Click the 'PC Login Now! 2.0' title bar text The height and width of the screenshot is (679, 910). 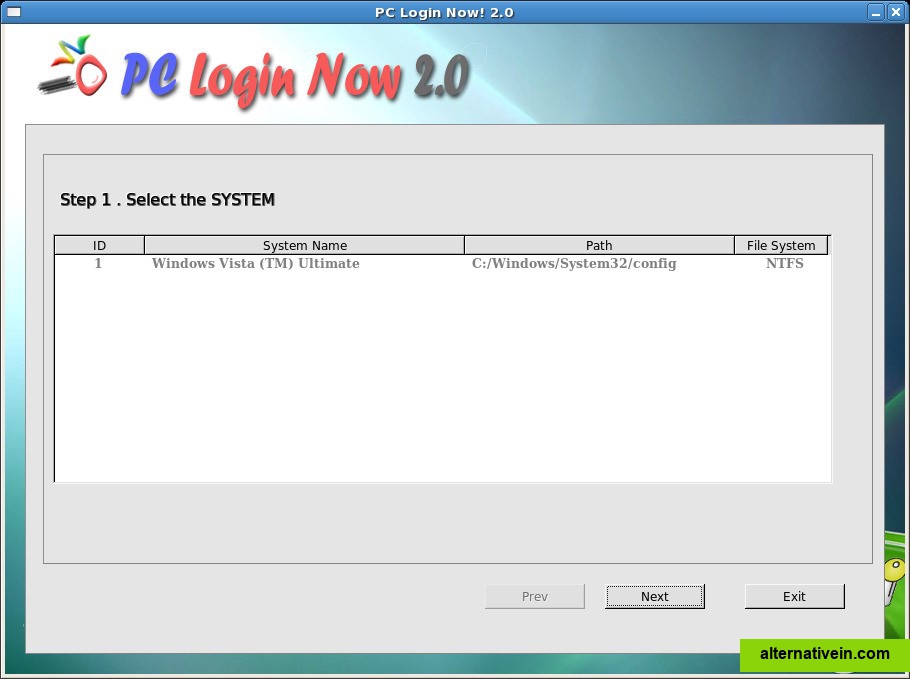pyautogui.click(x=444, y=12)
